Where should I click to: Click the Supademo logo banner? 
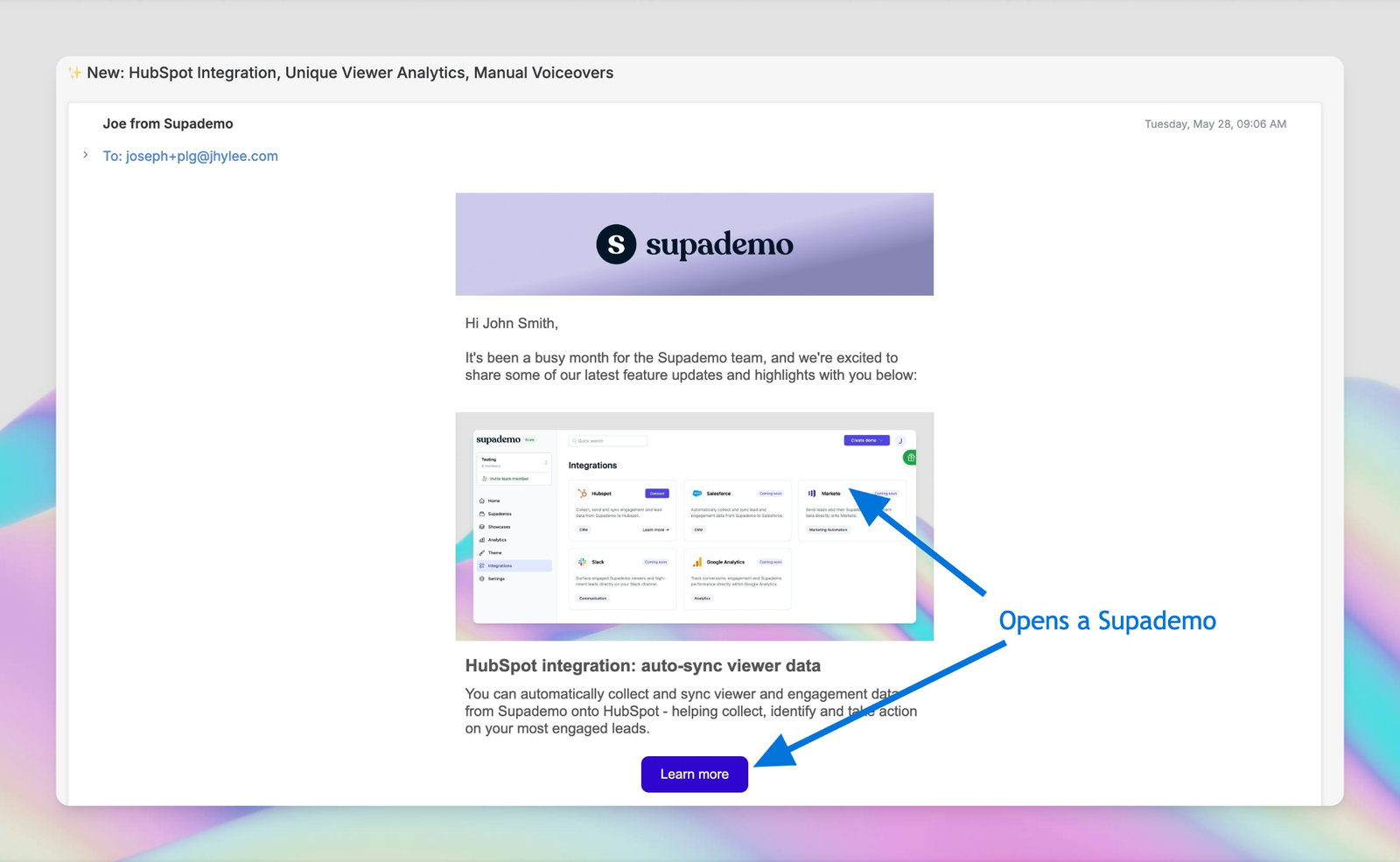click(694, 244)
